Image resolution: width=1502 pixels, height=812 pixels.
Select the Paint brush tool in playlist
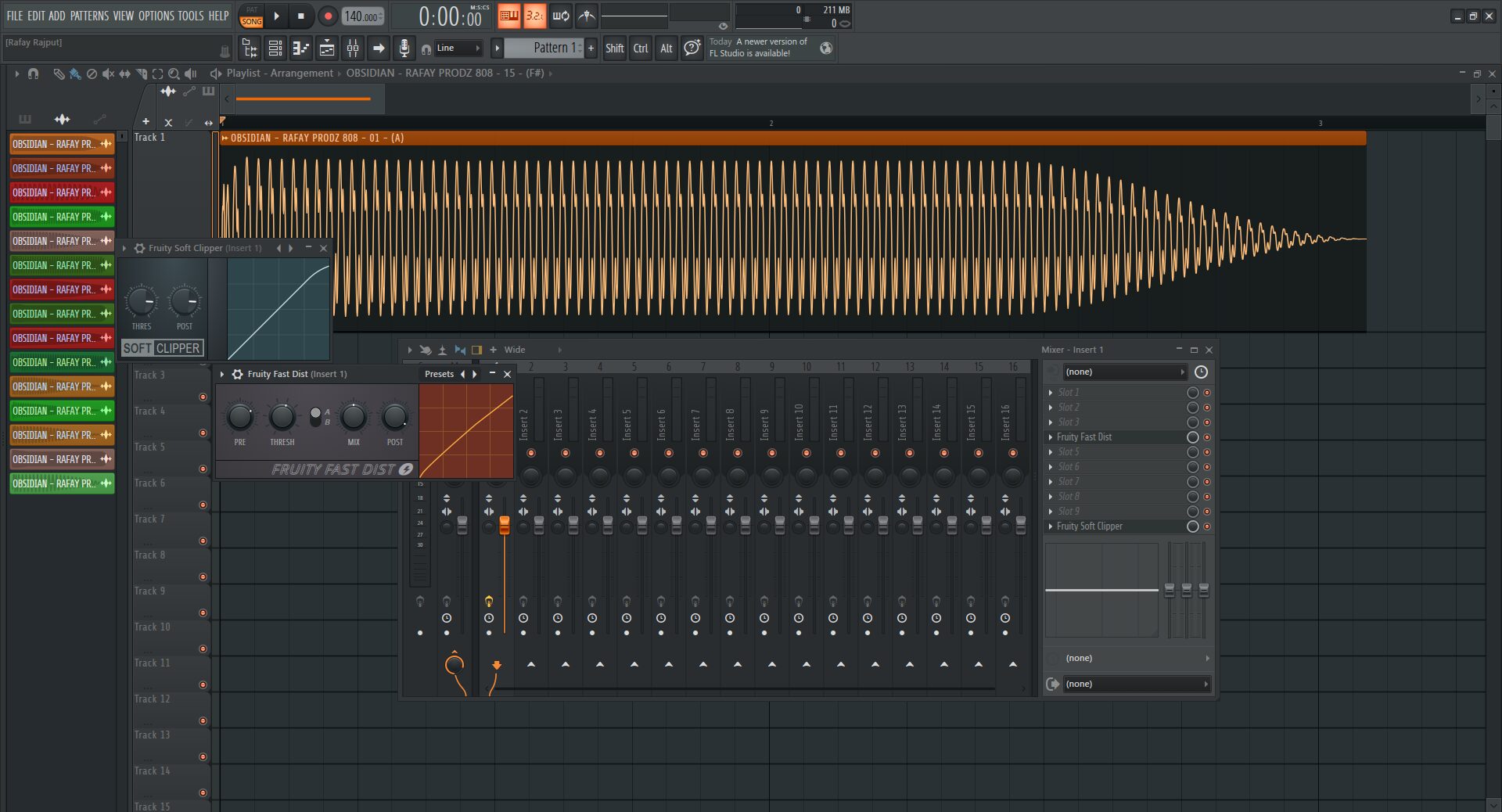tap(75, 74)
